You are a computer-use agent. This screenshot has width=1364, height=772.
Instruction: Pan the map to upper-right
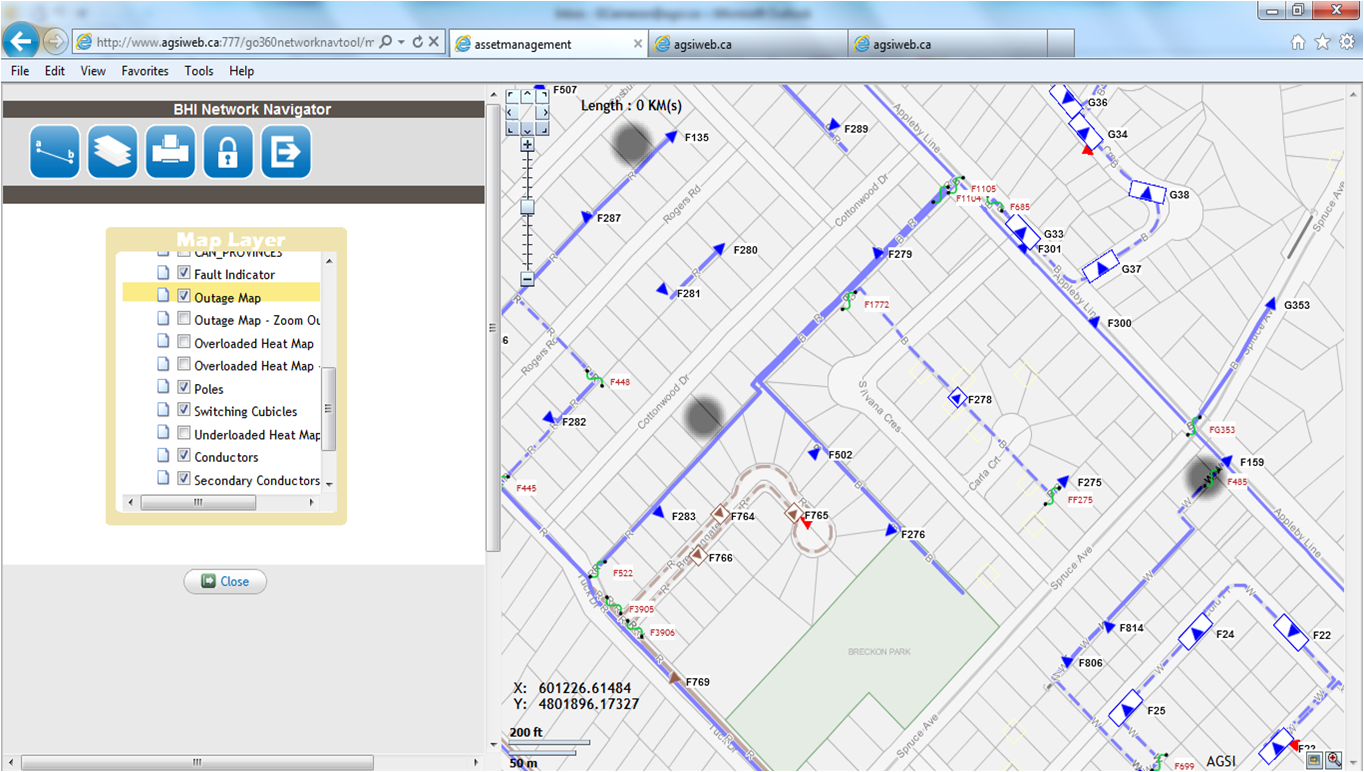click(x=542, y=96)
